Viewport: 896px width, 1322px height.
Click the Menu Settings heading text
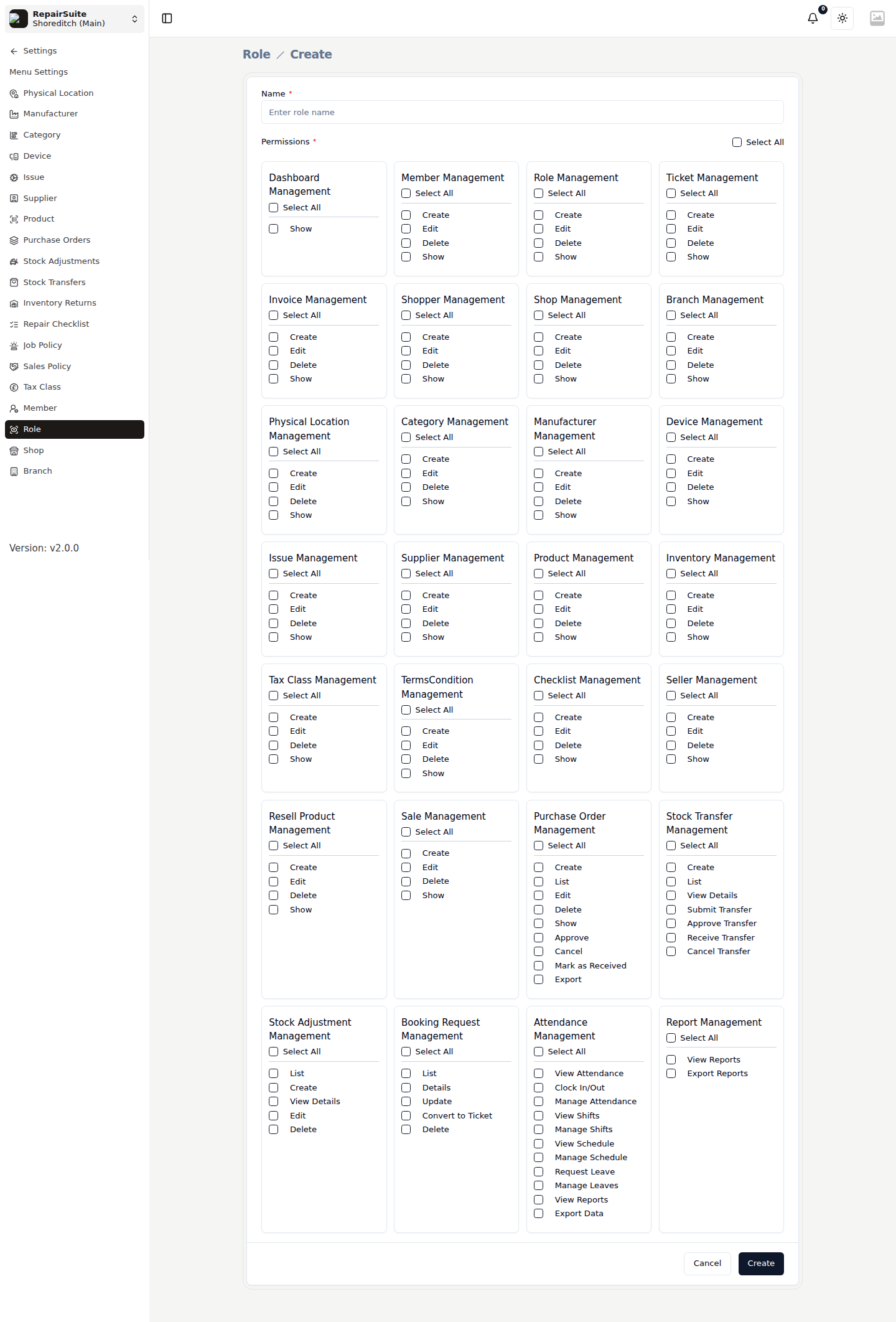39,72
